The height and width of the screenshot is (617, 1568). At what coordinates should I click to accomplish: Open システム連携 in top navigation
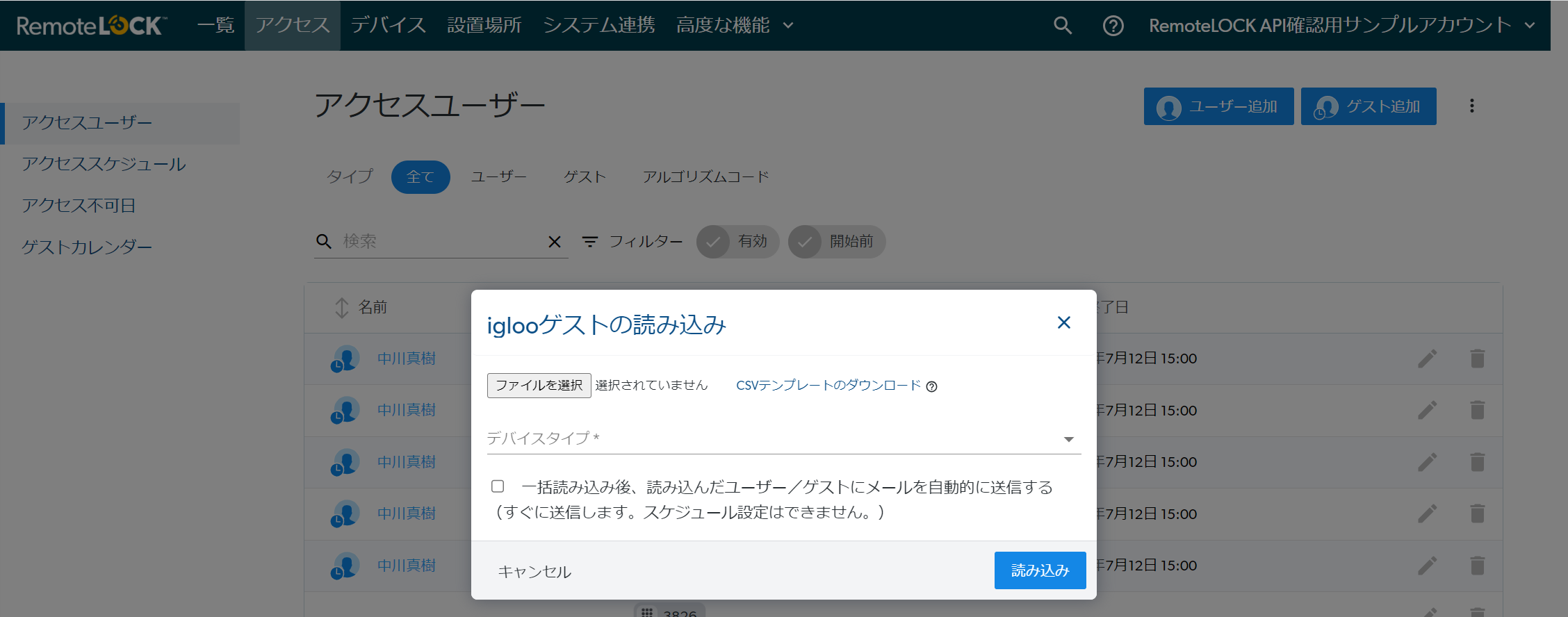pyautogui.click(x=598, y=26)
